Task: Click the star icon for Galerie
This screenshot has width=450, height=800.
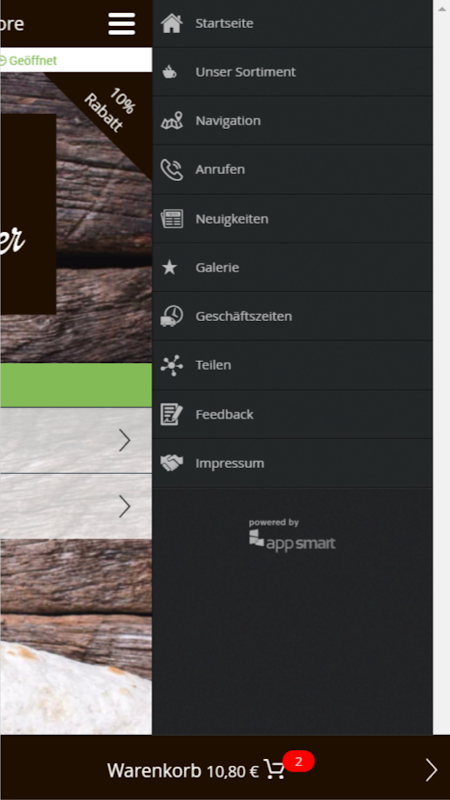Action: (x=169, y=267)
